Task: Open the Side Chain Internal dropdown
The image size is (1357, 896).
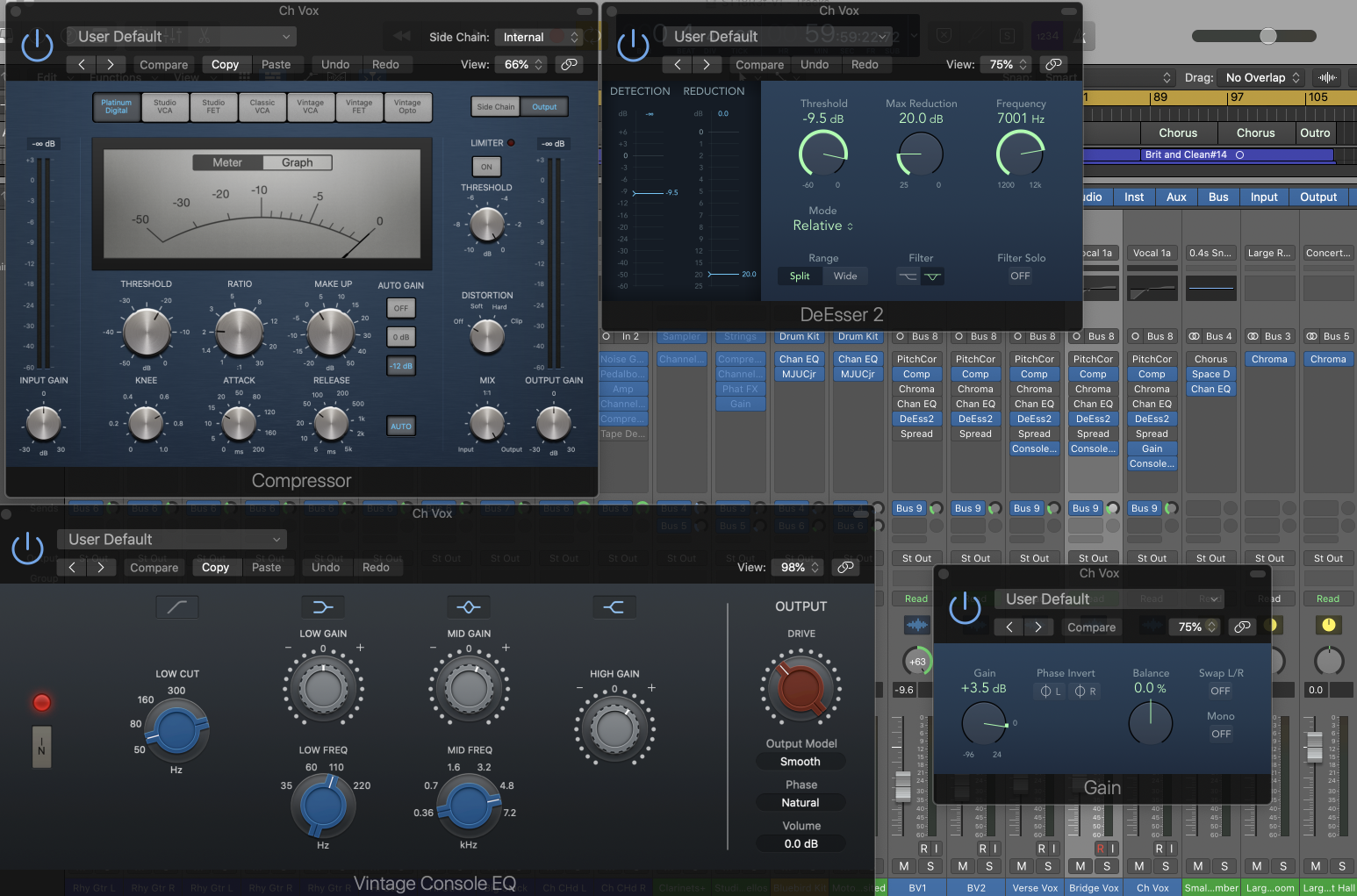Action: click(x=539, y=37)
